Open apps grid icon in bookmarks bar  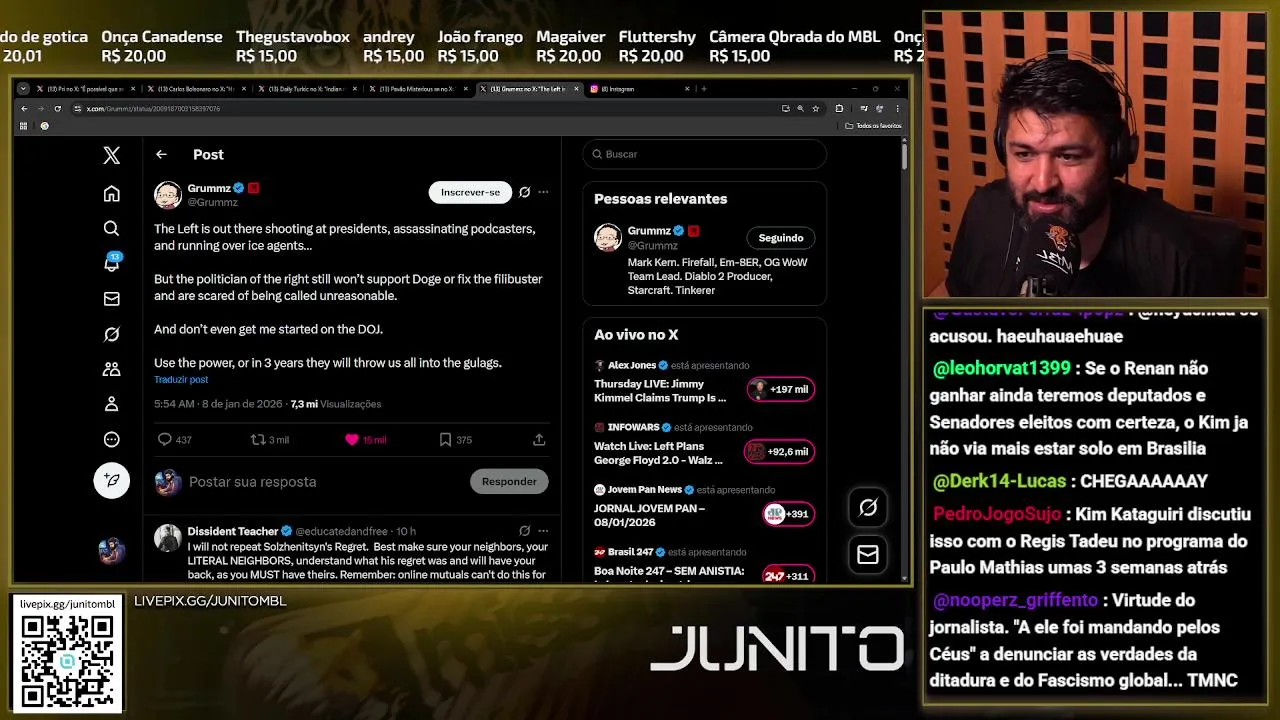tap(23, 126)
